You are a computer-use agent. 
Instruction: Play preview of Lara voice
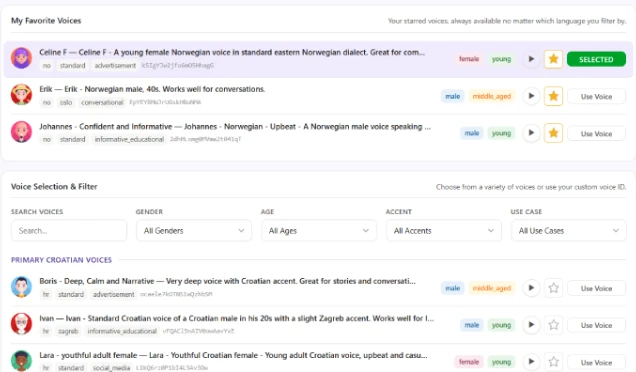pos(531,362)
